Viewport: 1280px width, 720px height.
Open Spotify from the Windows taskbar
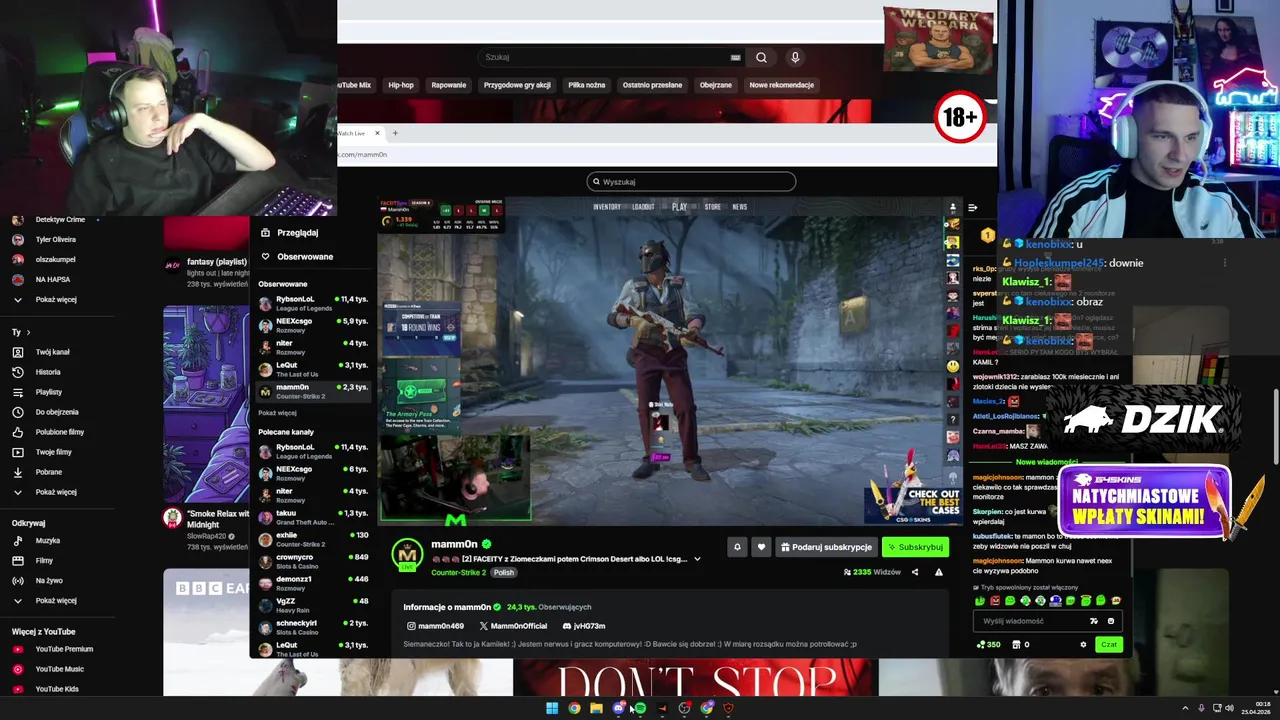coord(640,708)
